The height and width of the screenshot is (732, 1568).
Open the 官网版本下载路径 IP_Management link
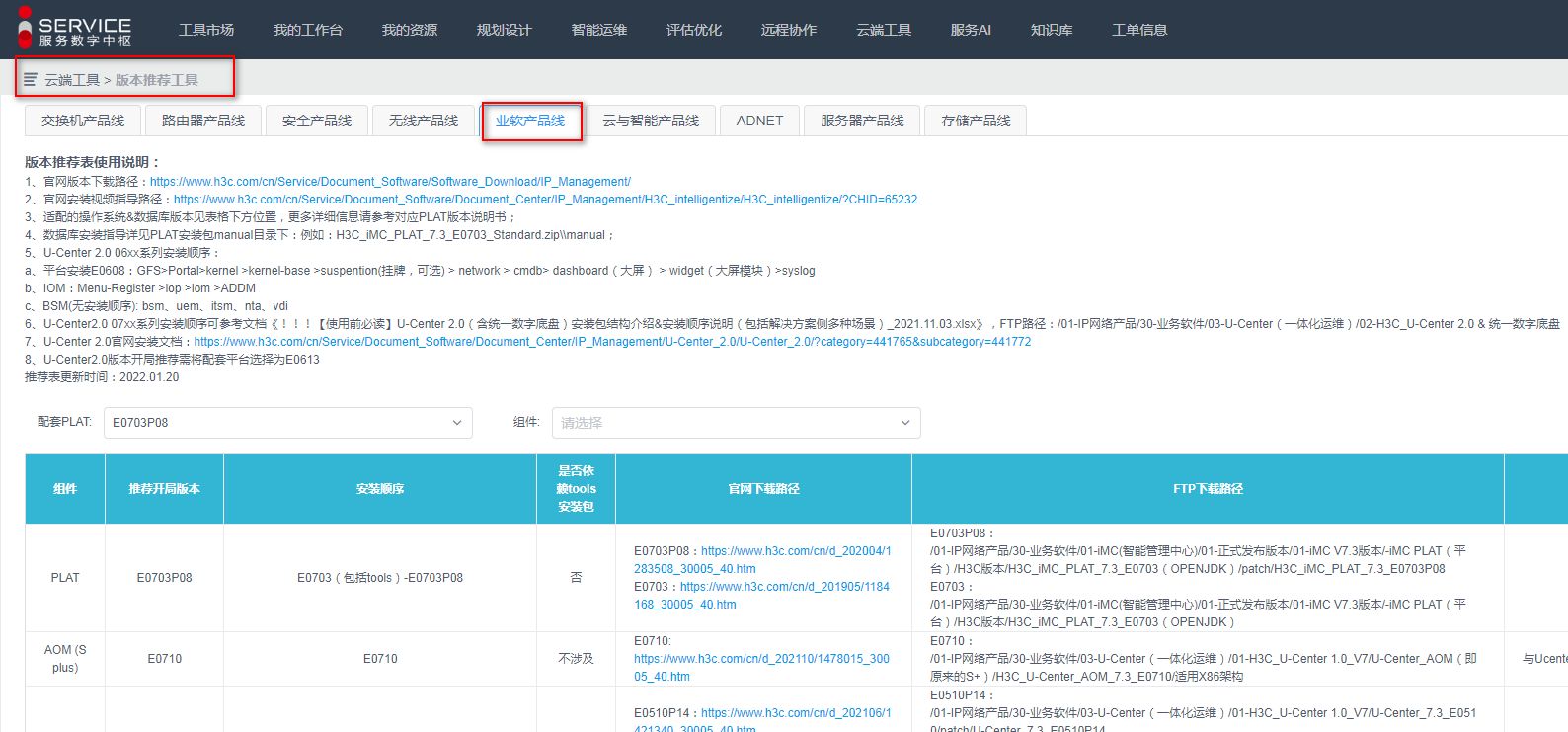click(390, 182)
